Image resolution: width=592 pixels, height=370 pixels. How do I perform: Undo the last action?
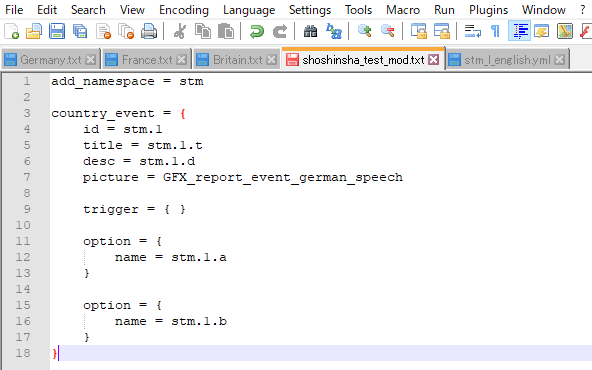257,31
